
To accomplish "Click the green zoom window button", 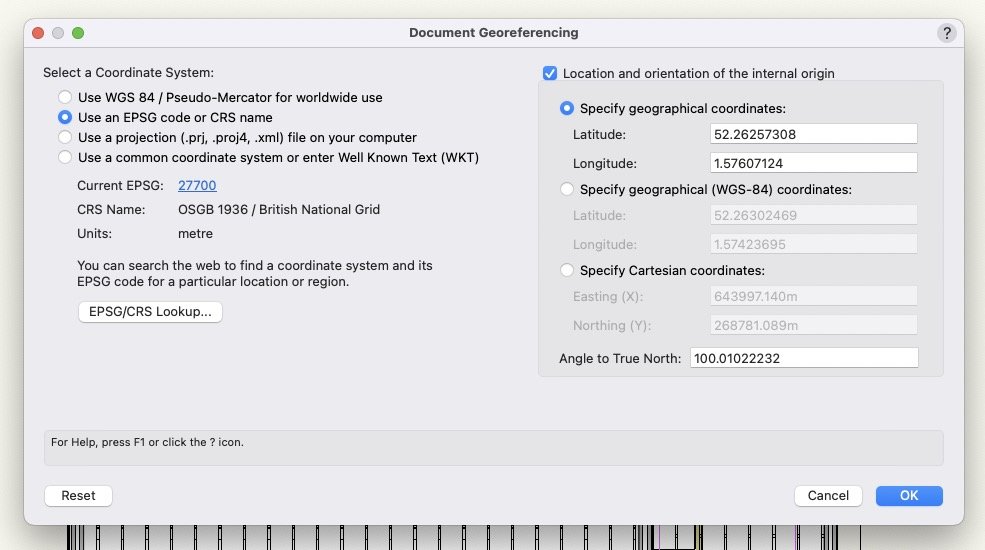I will 78,33.
